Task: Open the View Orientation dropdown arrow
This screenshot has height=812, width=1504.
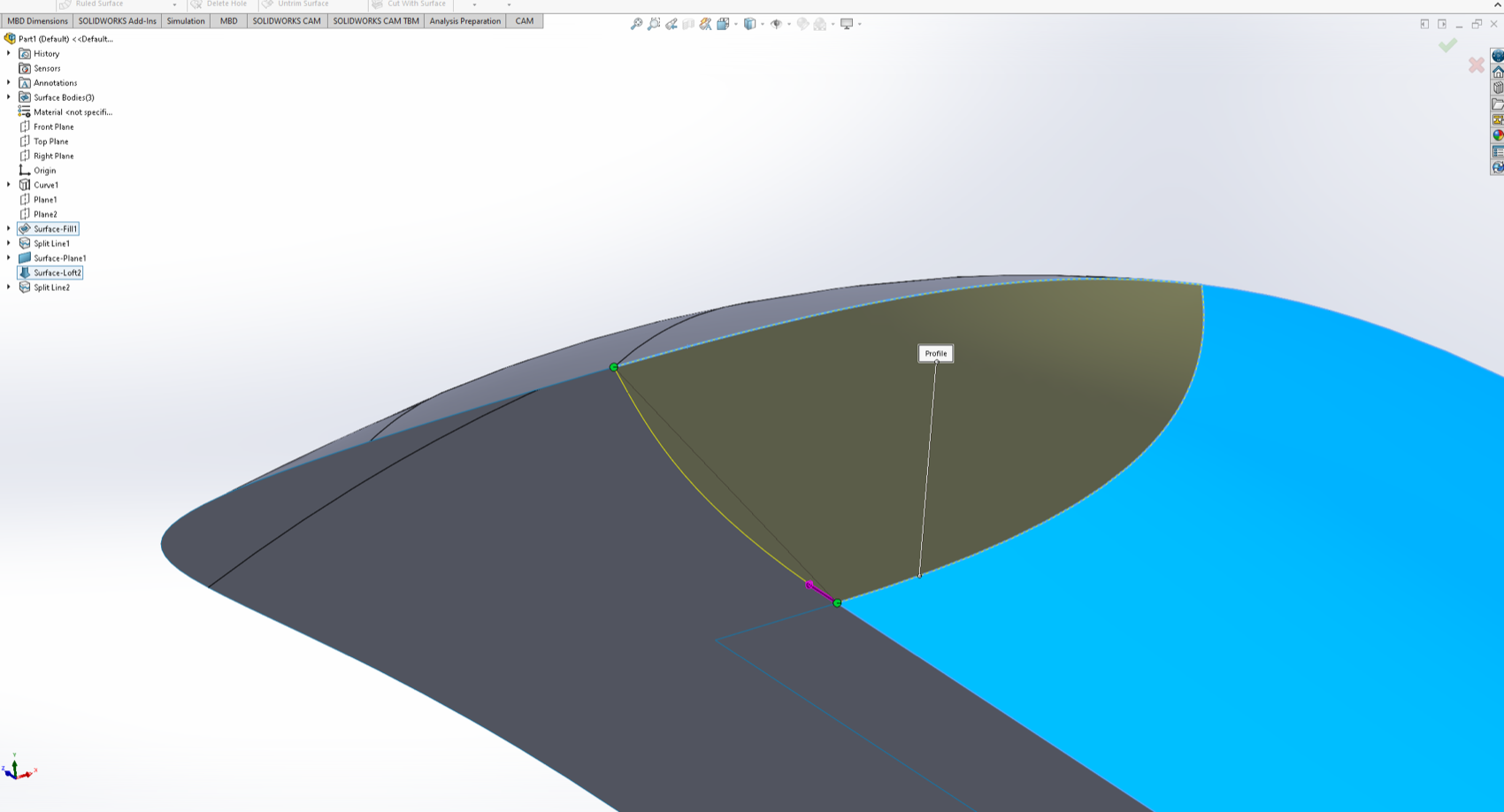Action: (x=735, y=24)
